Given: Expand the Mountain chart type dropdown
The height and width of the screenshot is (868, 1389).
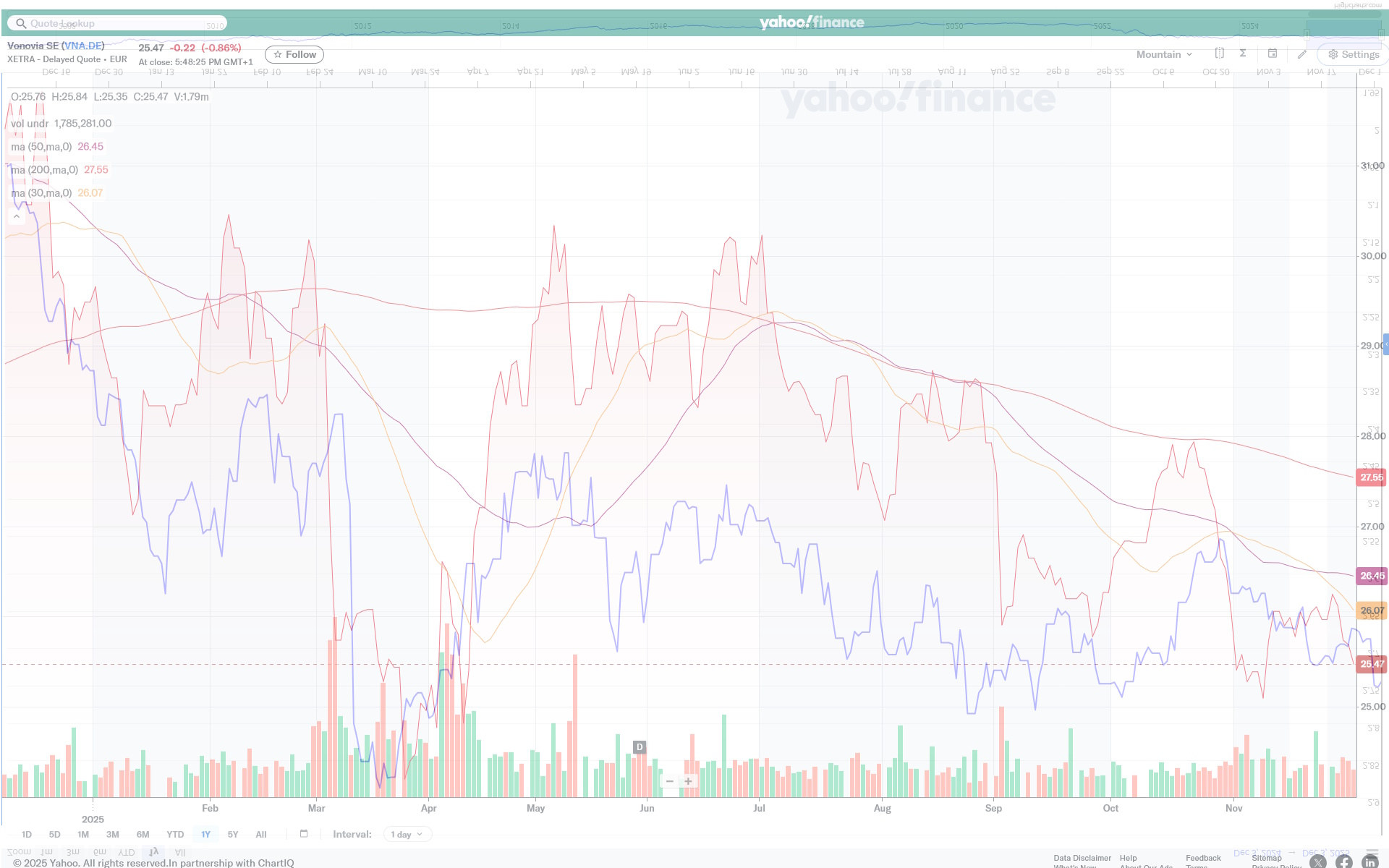Looking at the screenshot, I should tap(1164, 54).
